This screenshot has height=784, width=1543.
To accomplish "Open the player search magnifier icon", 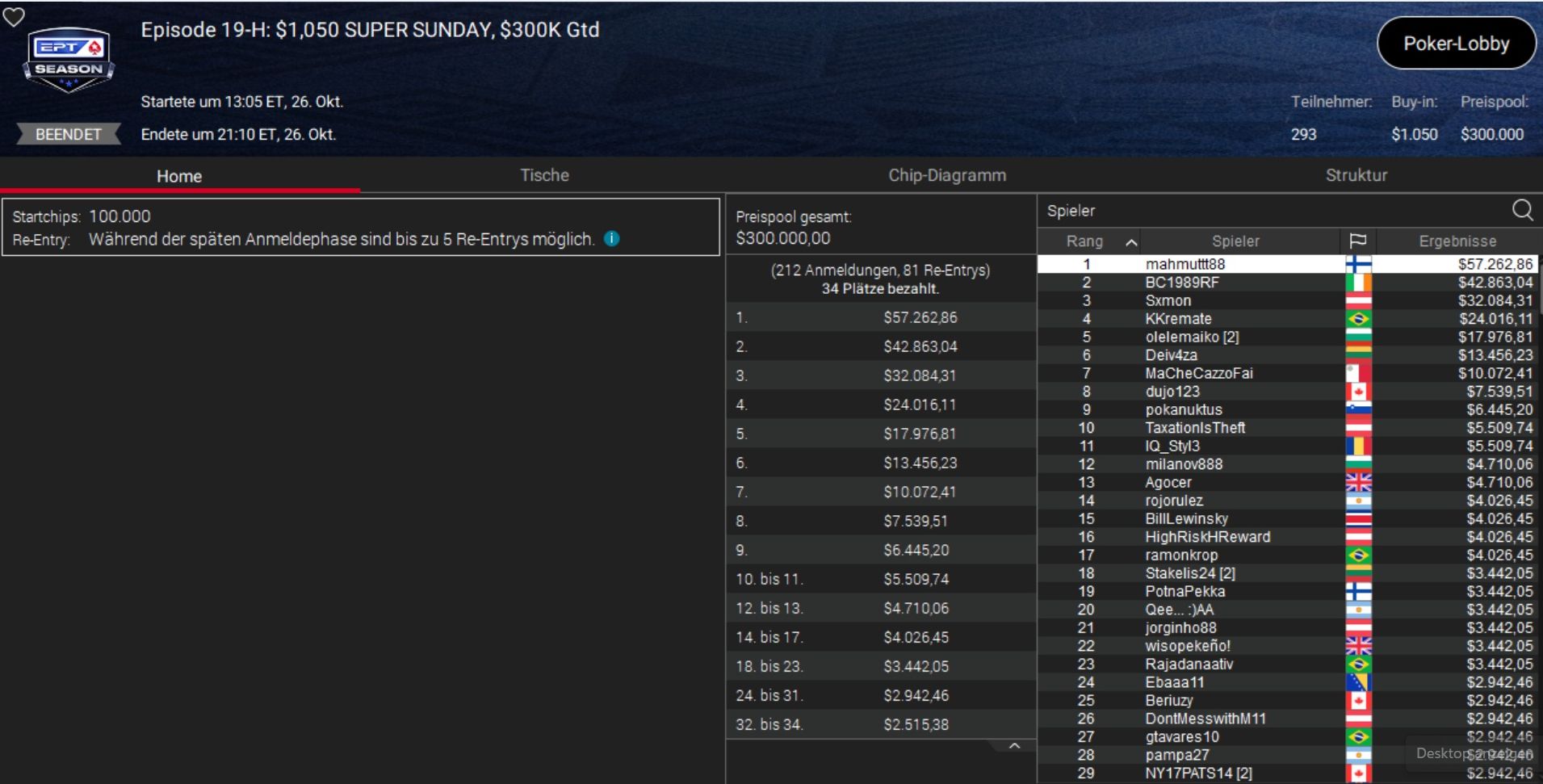I will 1522,210.
